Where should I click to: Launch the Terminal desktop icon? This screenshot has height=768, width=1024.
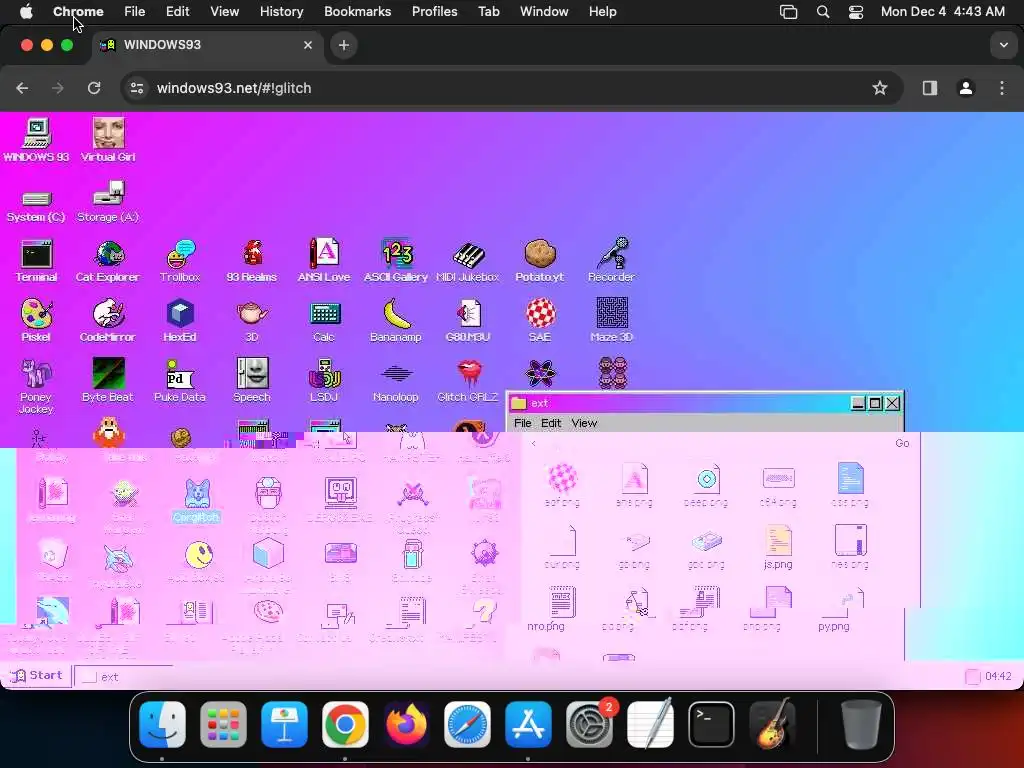36,261
